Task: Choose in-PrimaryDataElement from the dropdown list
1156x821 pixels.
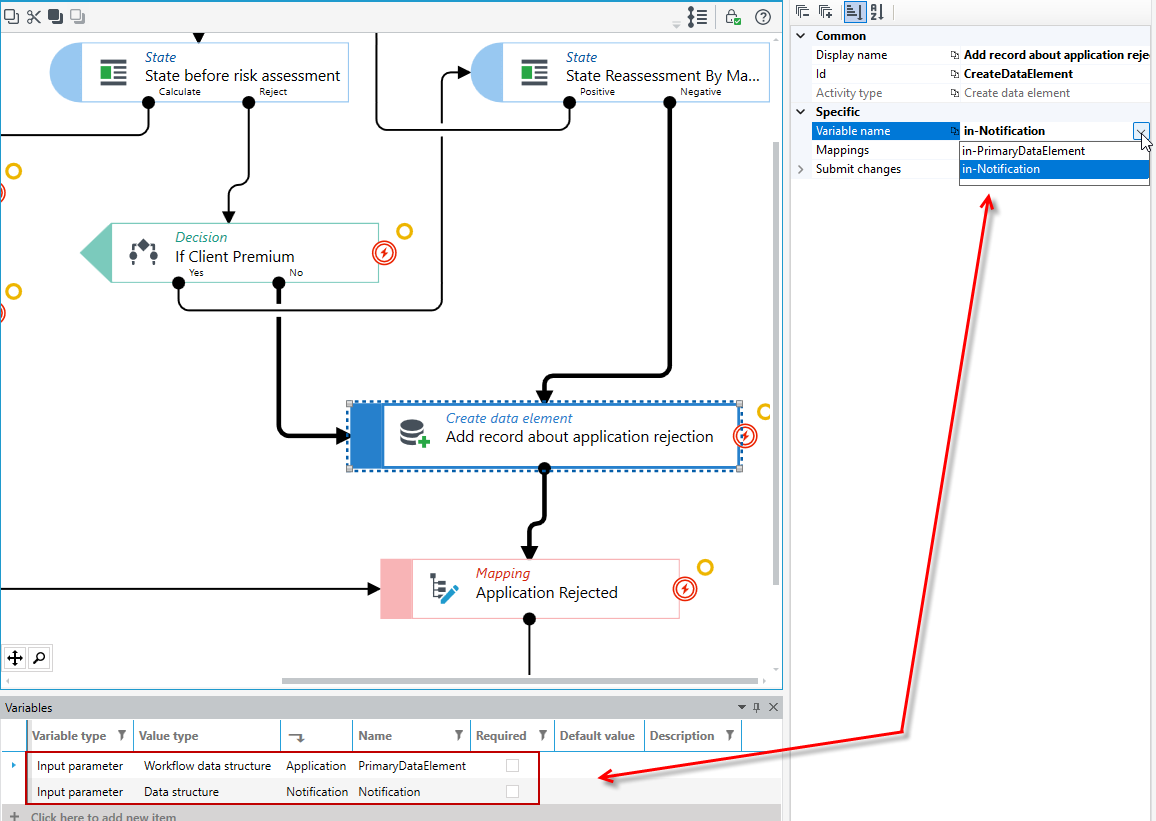Action: pyautogui.click(x=1054, y=151)
